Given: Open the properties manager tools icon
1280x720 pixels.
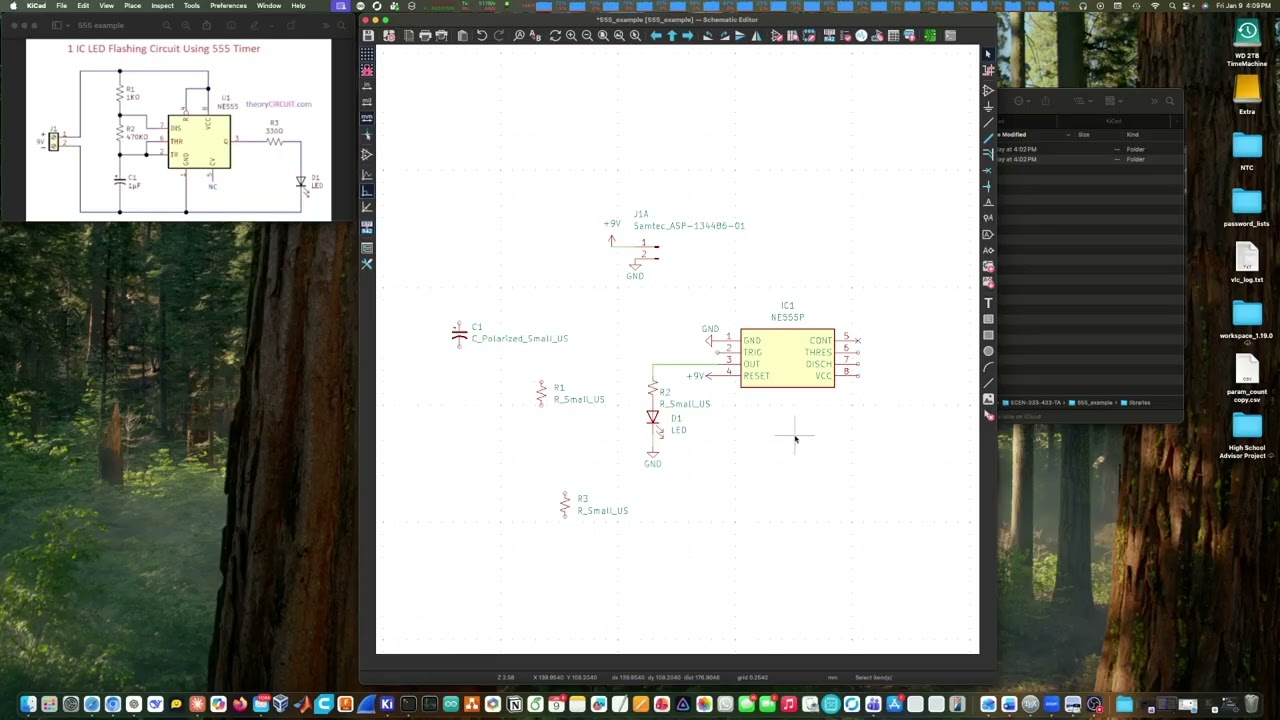Looking at the screenshot, I should click(367, 264).
